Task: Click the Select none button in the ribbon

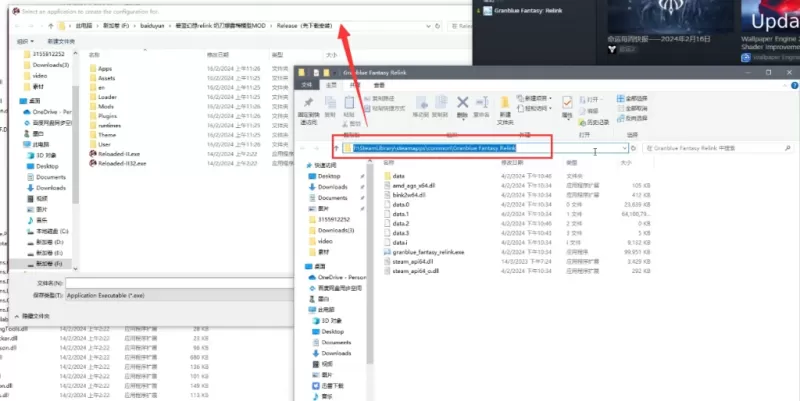Action: click(x=632, y=108)
